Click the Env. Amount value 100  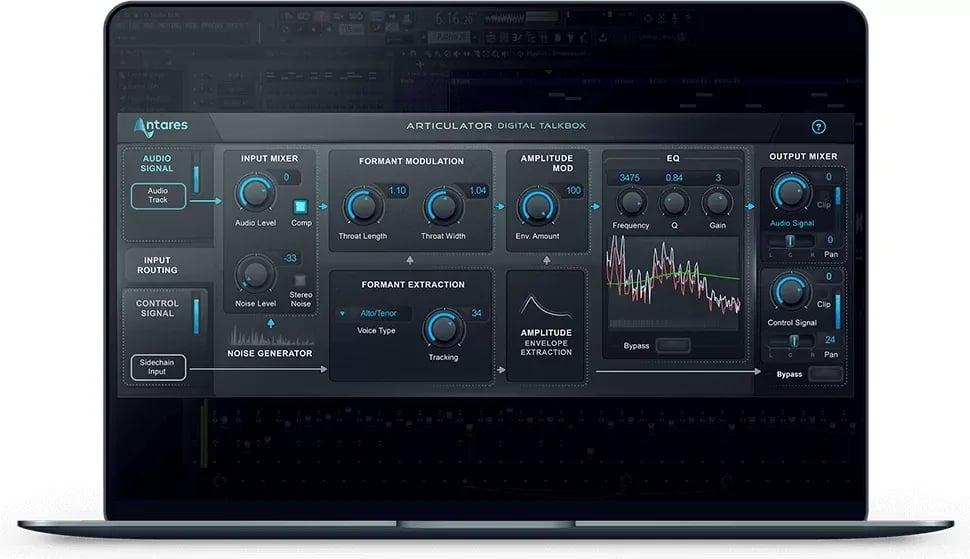pos(573,190)
